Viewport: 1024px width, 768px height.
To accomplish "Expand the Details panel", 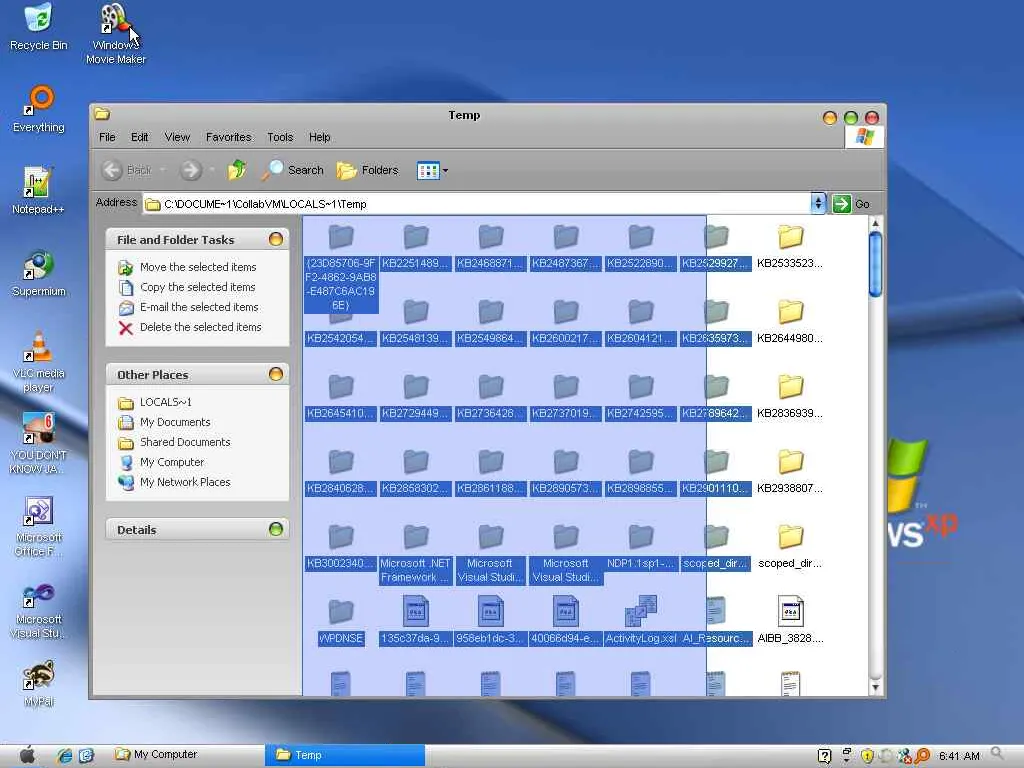I will point(276,529).
